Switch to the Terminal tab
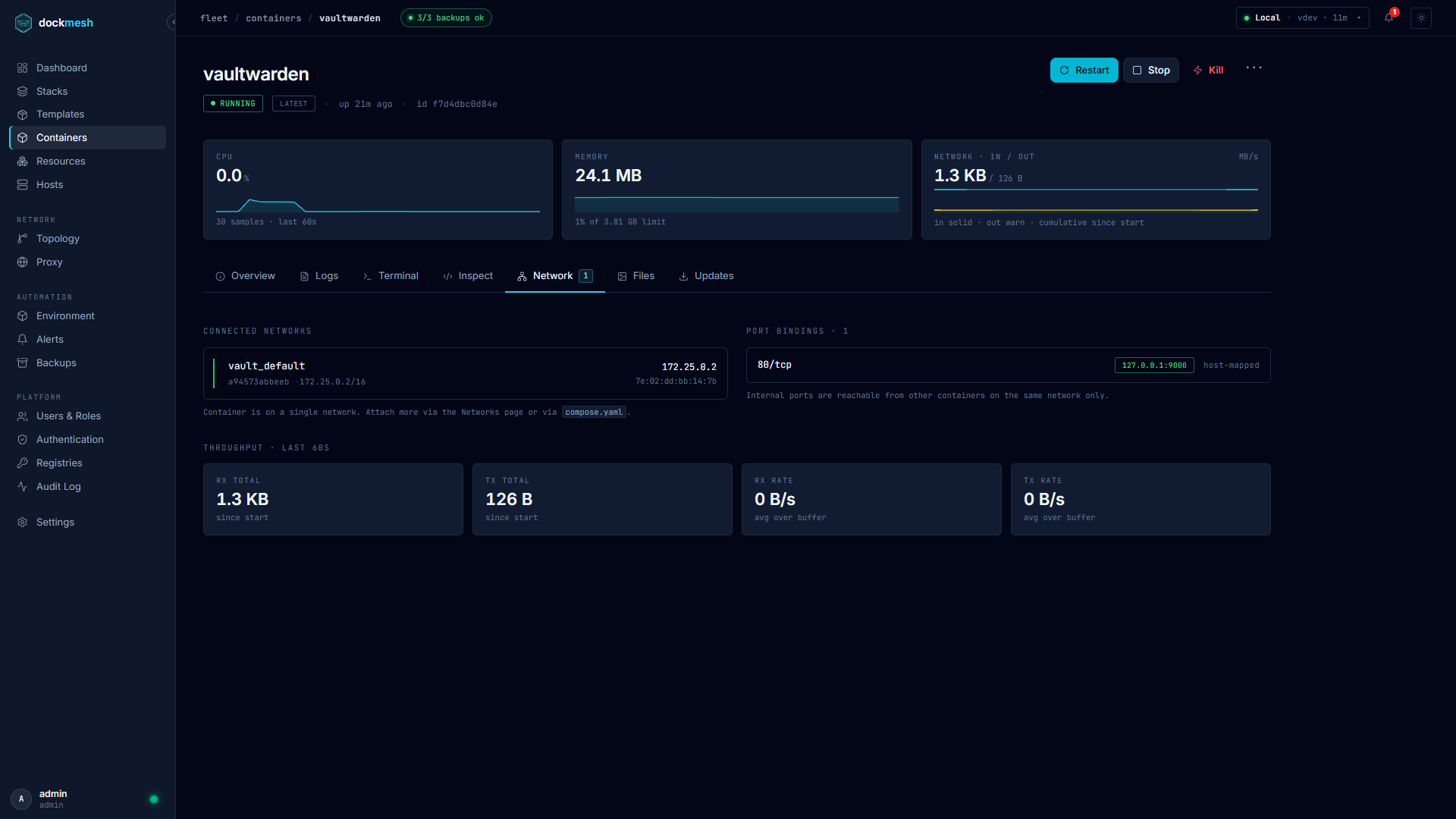Viewport: 1456px width, 819px height. [x=391, y=276]
